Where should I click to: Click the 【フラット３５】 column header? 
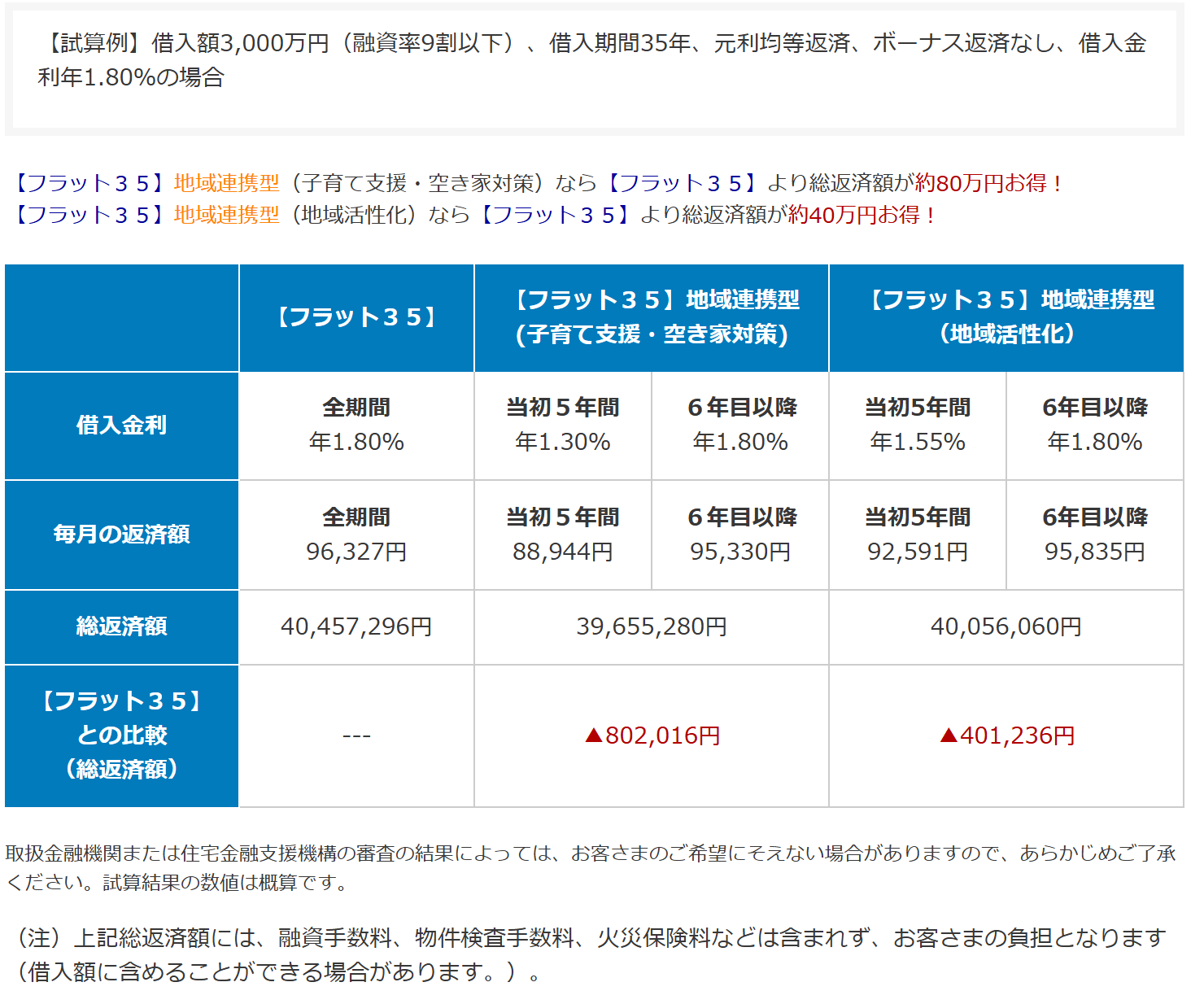click(x=356, y=317)
